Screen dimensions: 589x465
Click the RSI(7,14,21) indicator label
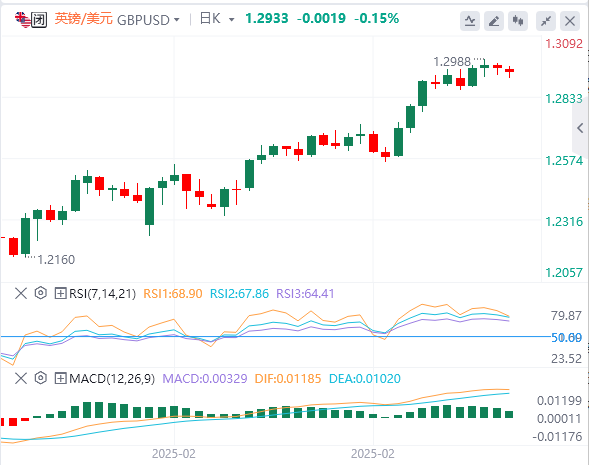pyautogui.click(x=103, y=293)
